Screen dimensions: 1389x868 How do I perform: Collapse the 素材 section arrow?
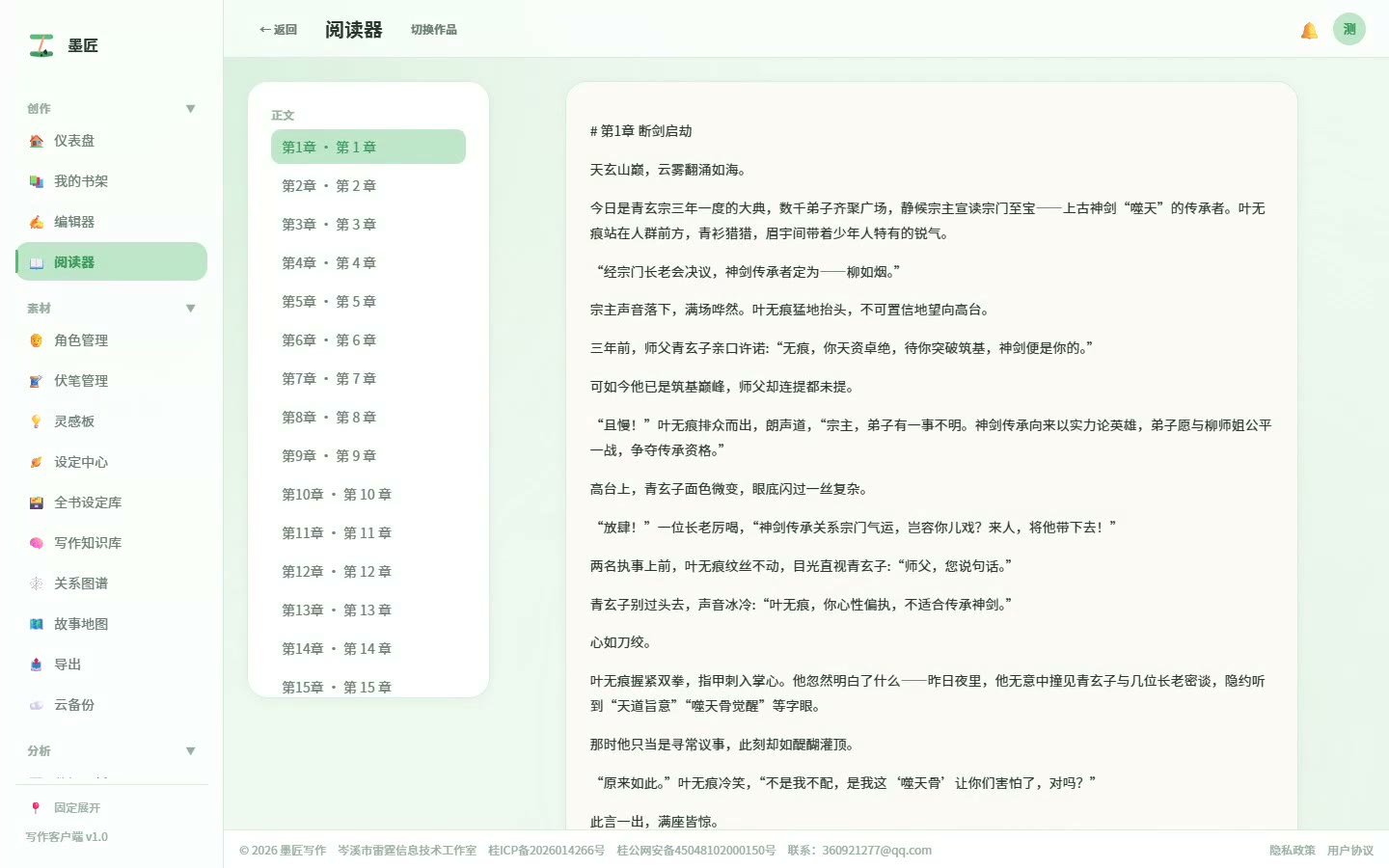click(191, 309)
